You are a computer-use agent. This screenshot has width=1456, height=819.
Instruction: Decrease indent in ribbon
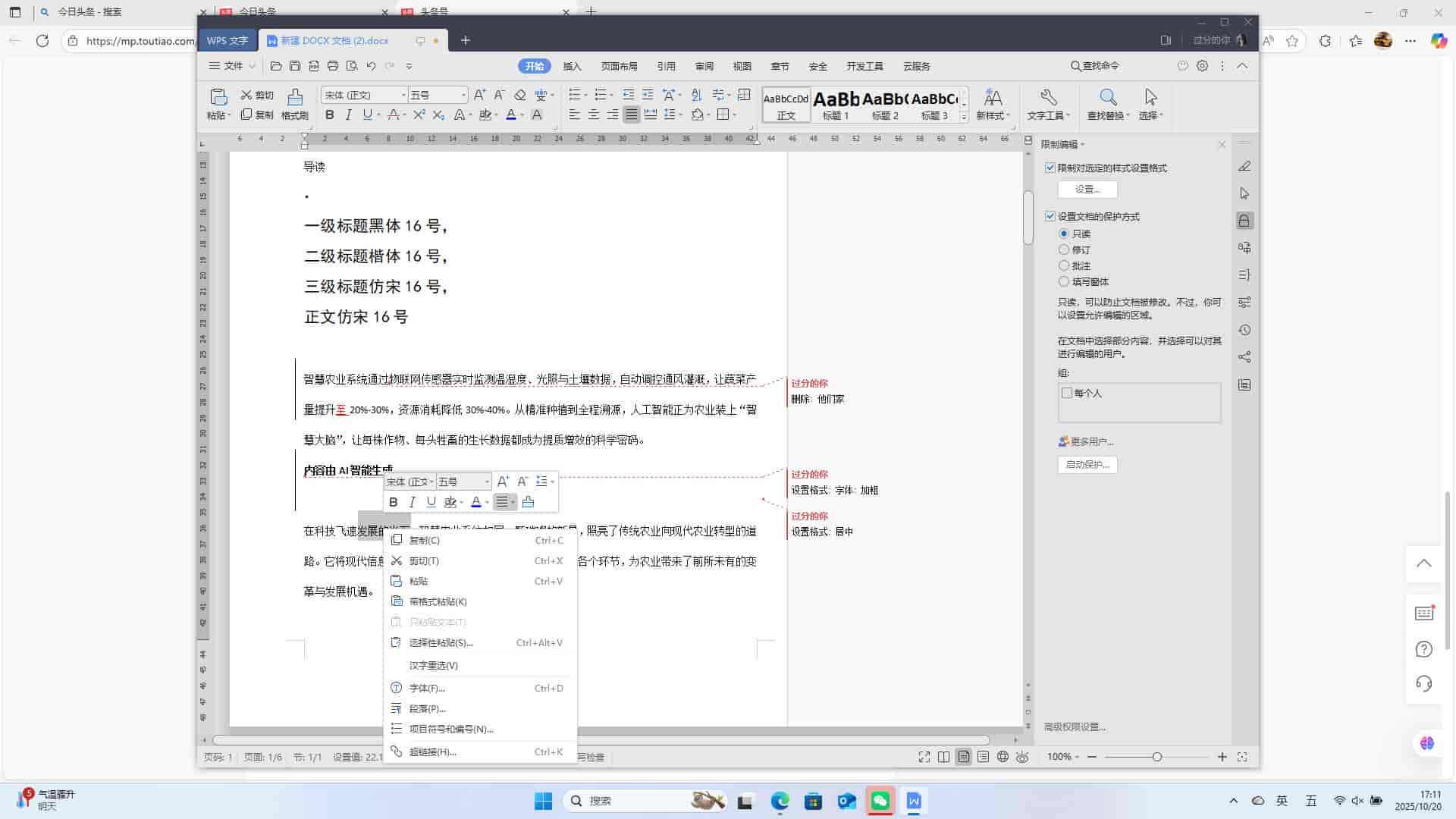pos(629,95)
